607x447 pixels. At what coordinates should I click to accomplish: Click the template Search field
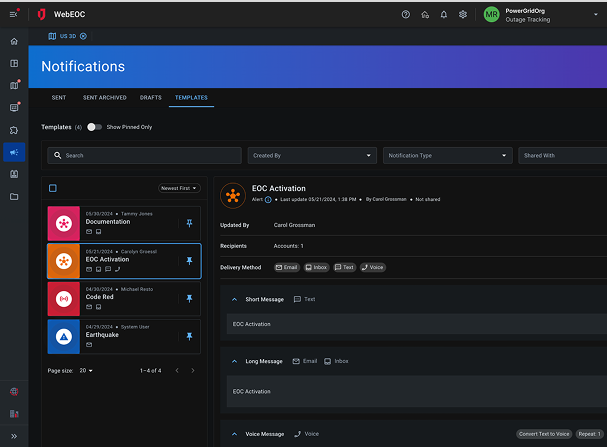145,156
